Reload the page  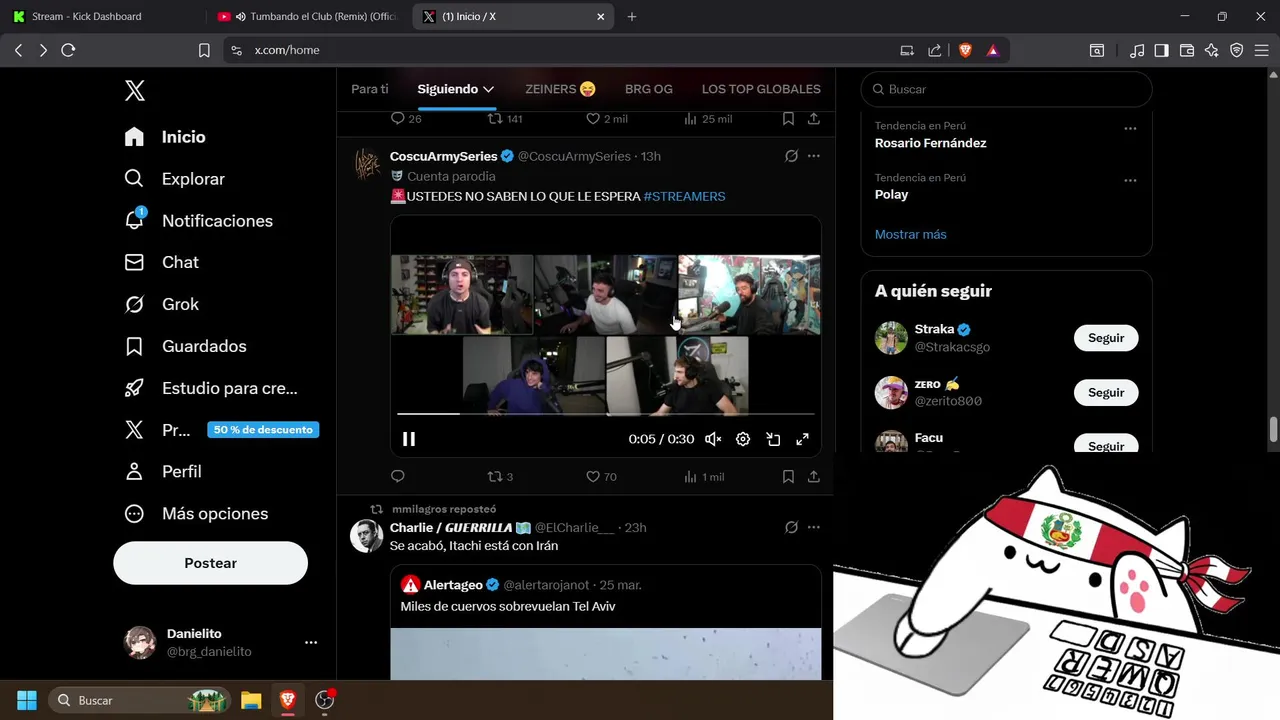click(x=68, y=50)
